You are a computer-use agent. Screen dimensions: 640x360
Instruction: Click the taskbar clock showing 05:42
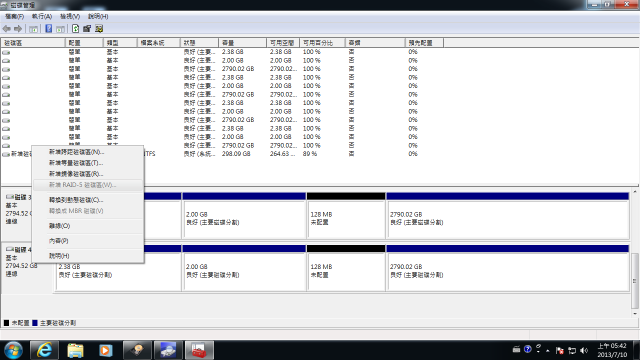tap(612, 350)
